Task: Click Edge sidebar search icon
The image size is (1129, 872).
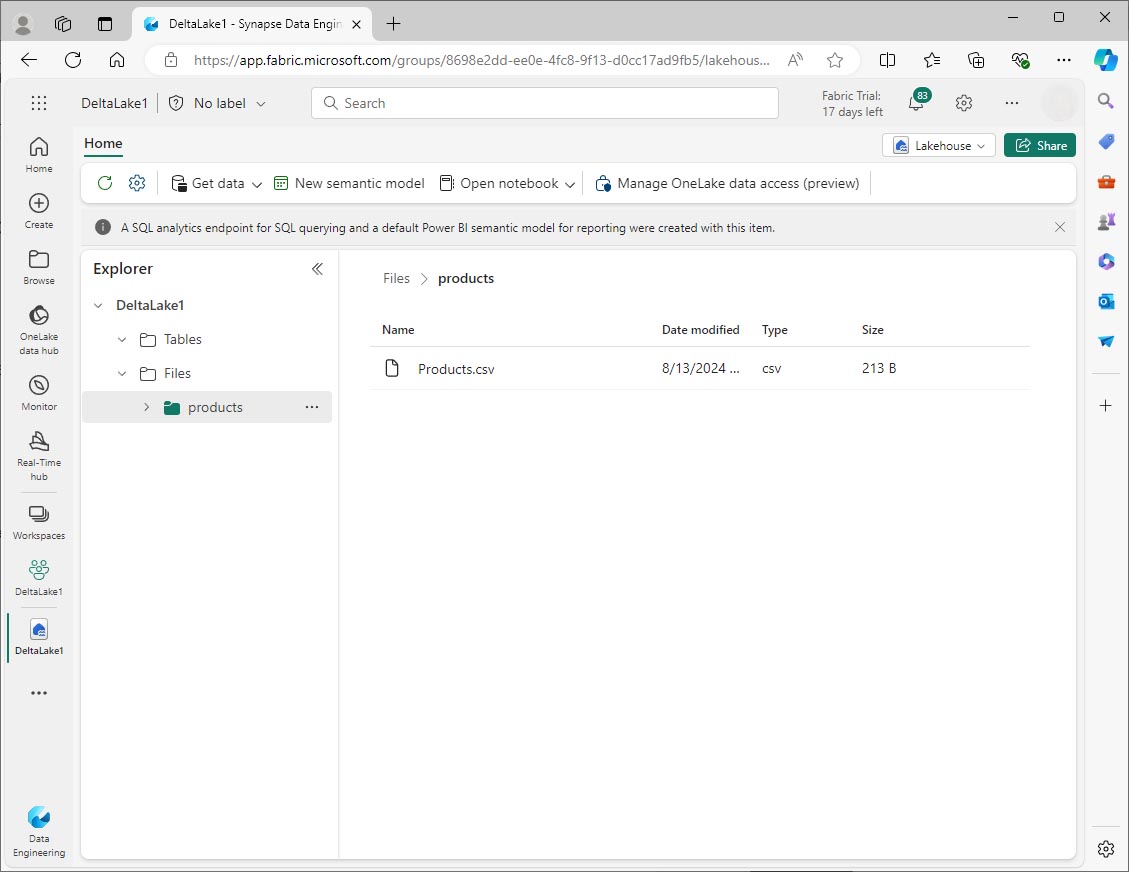Action: click(1106, 100)
